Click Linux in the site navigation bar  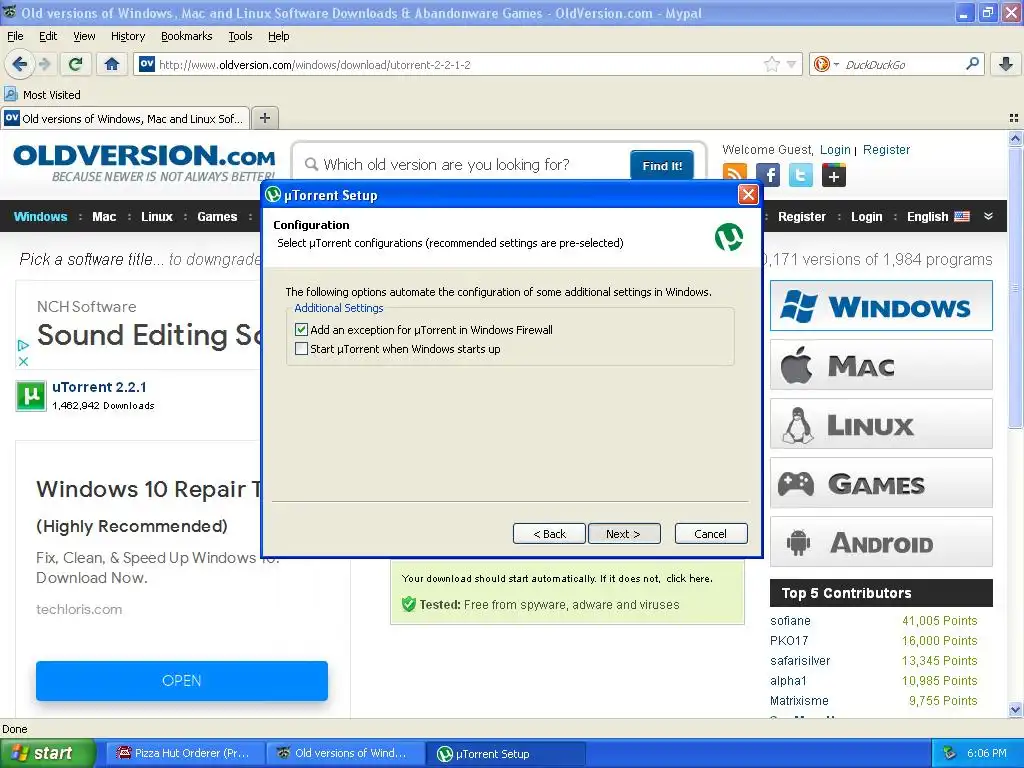pos(157,217)
